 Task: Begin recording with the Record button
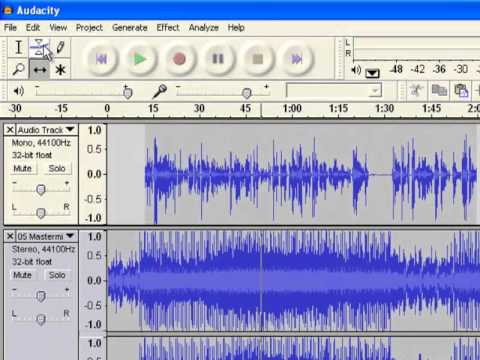point(179,59)
